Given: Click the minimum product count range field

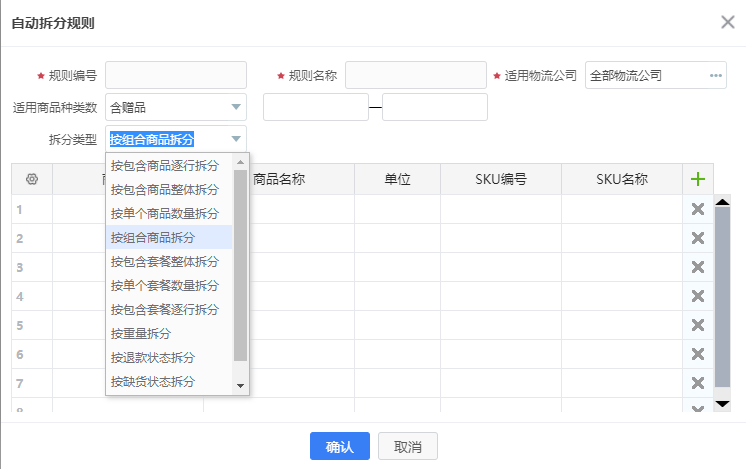Looking at the screenshot, I should click(x=316, y=107).
